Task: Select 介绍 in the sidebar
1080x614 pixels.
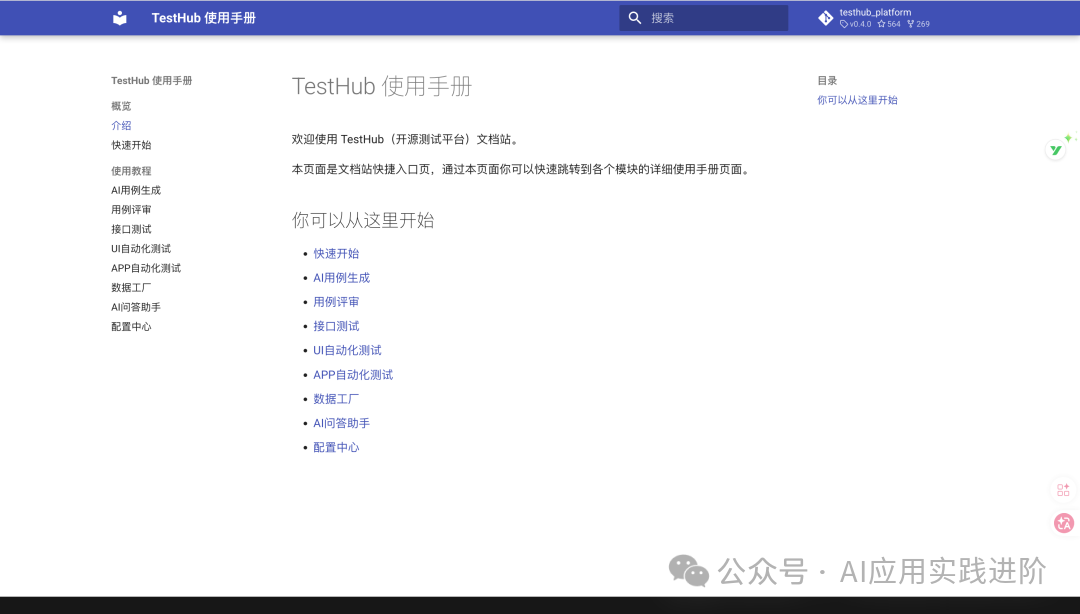Action: point(121,125)
